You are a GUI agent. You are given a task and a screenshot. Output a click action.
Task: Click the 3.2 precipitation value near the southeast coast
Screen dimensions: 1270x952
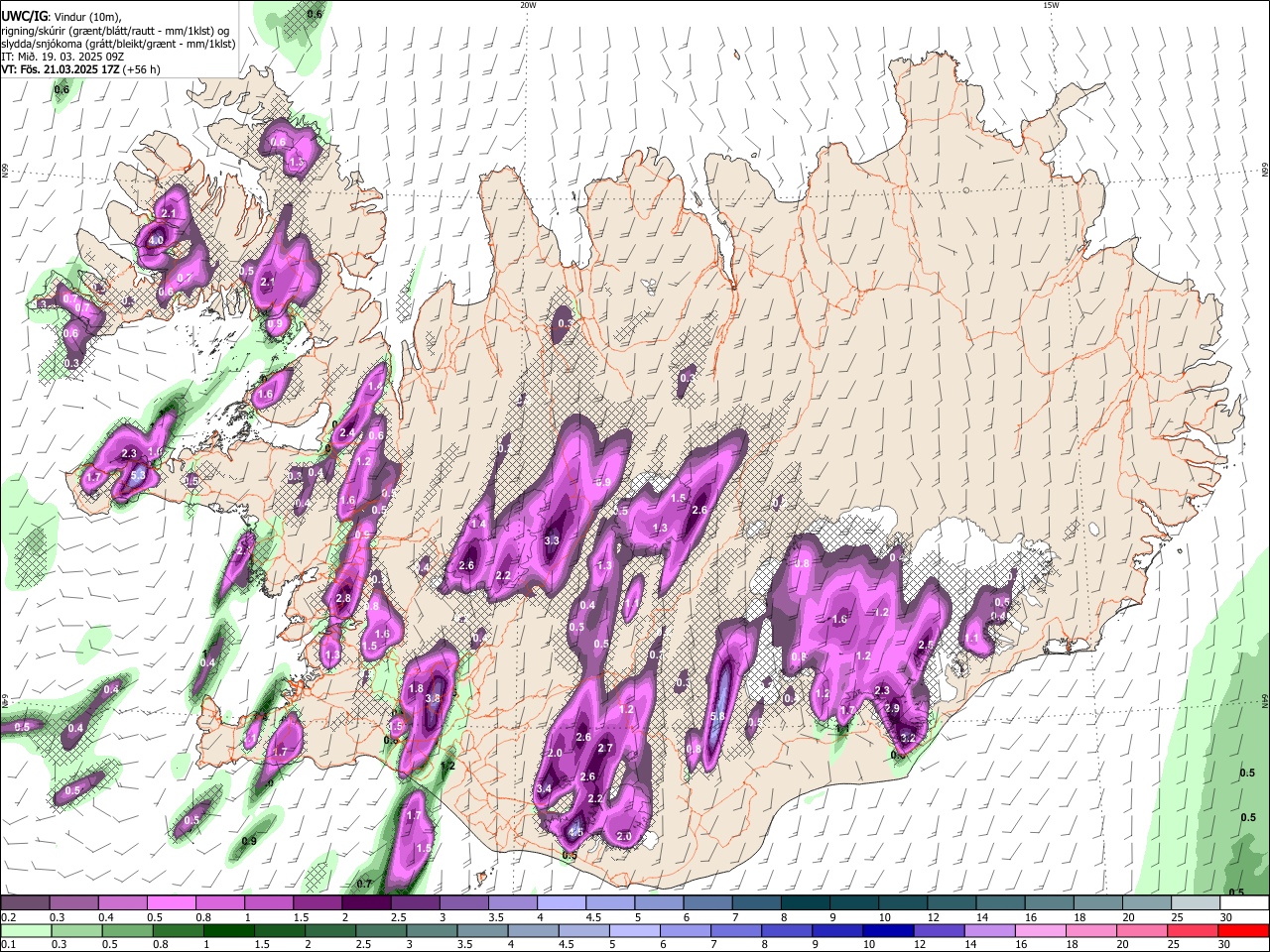[908, 738]
